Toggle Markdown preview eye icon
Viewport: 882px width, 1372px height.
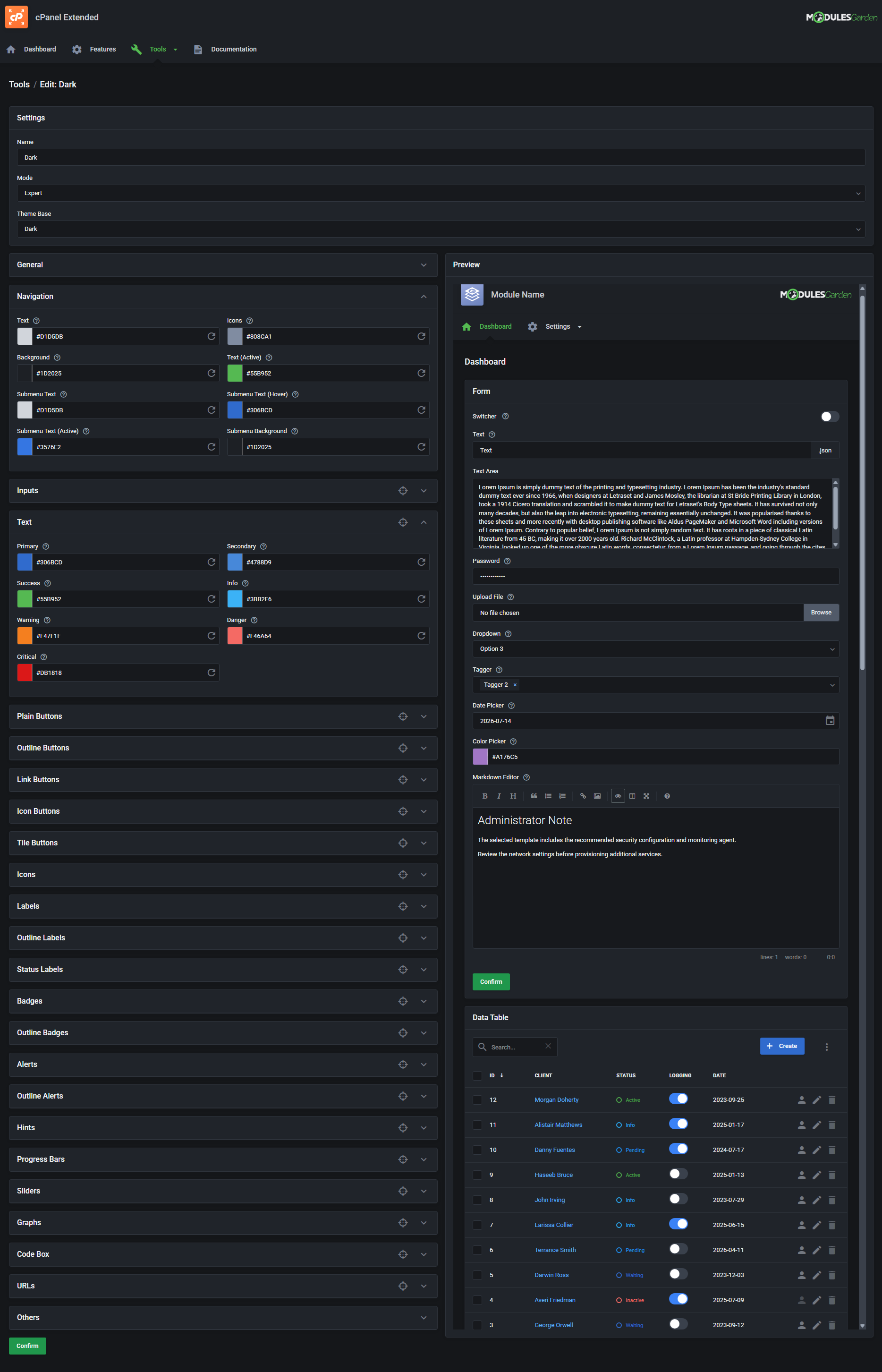click(618, 796)
